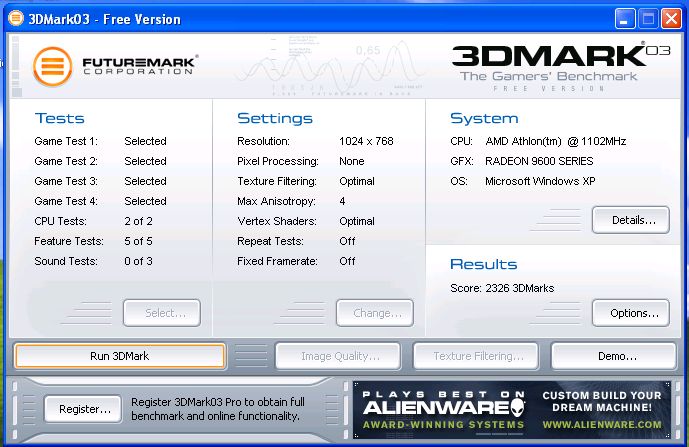The height and width of the screenshot is (447, 689).
Task: Open results Options
Action: click(x=631, y=313)
